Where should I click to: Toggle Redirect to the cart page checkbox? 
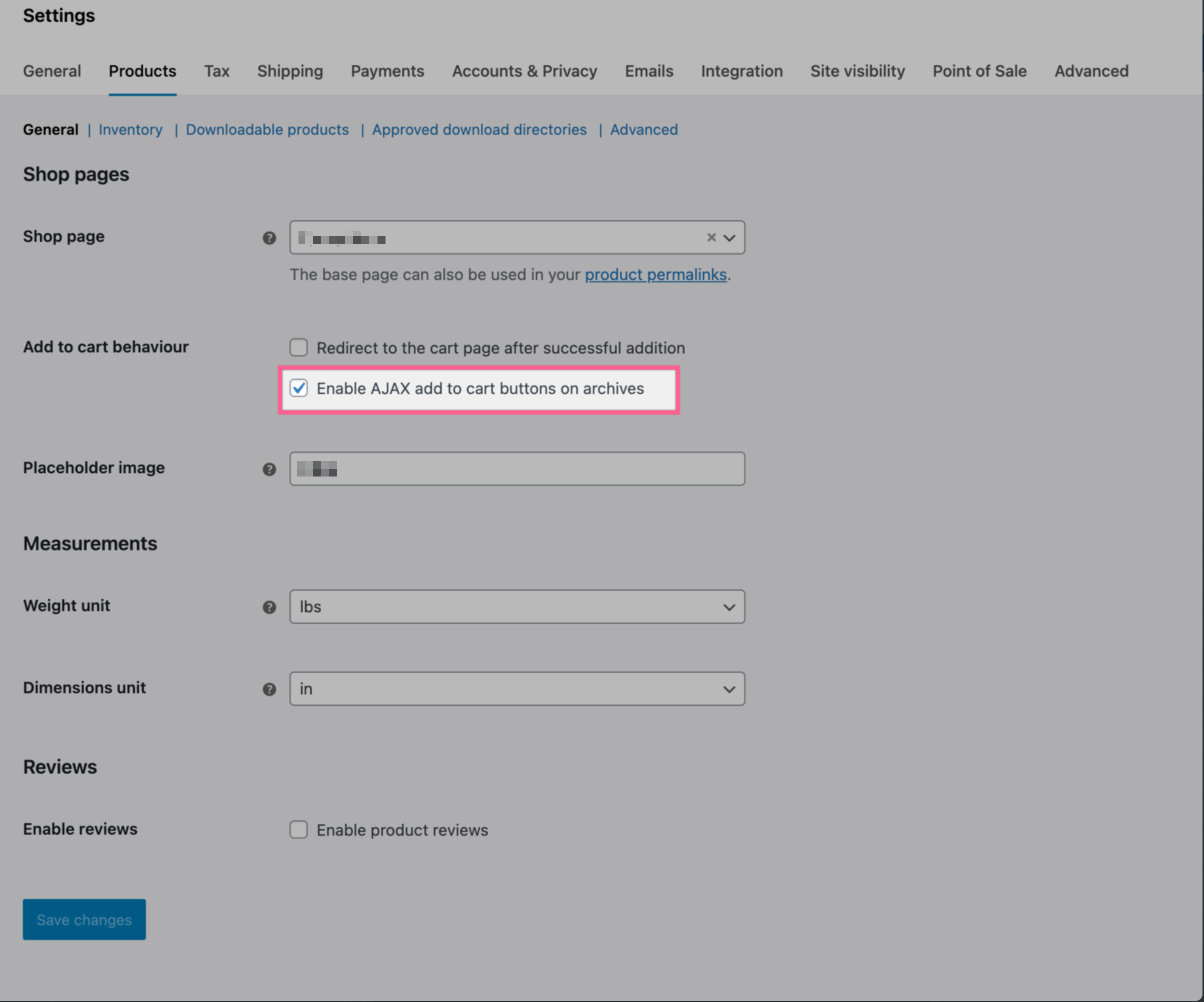click(x=298, y=347)
